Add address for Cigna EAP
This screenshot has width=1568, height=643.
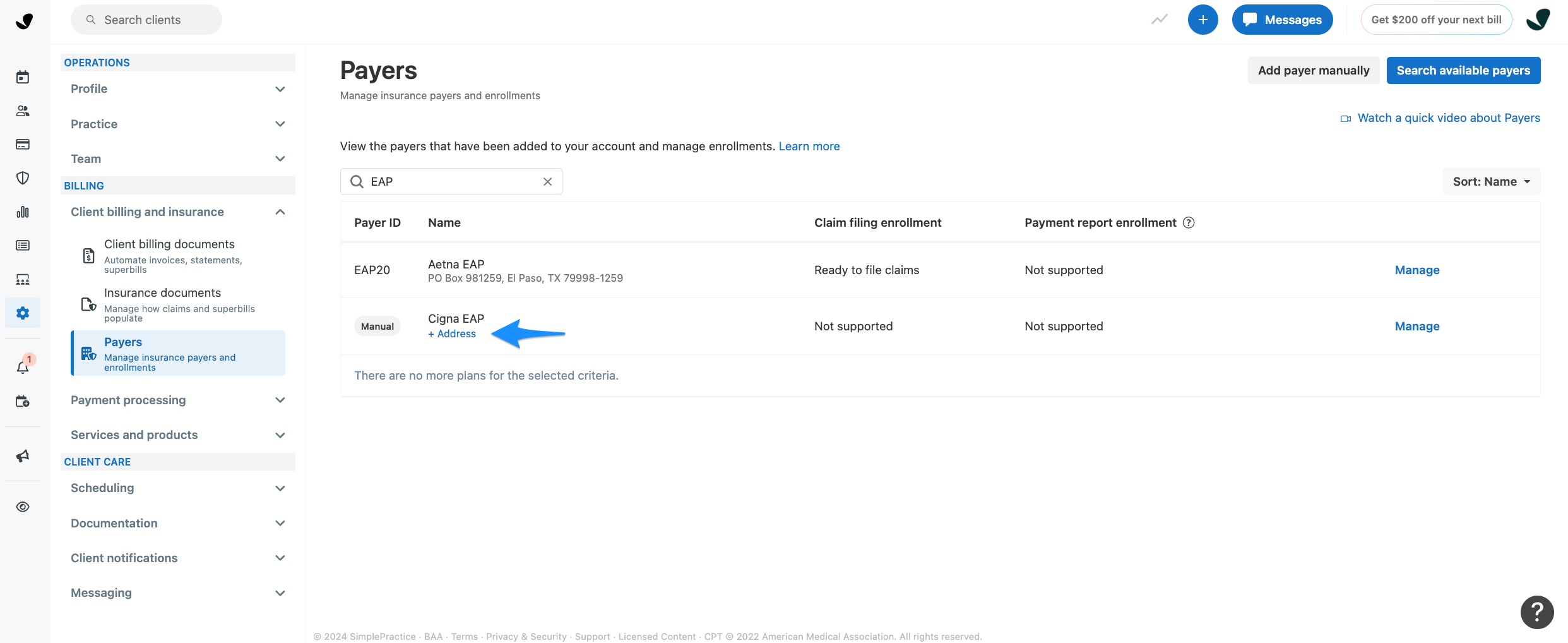[x=452, y=334]
